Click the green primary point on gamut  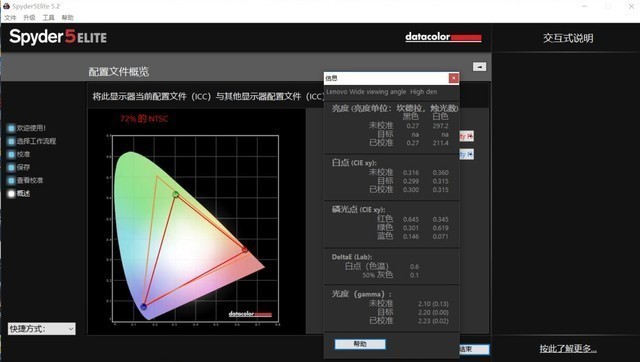click(176, 195)
